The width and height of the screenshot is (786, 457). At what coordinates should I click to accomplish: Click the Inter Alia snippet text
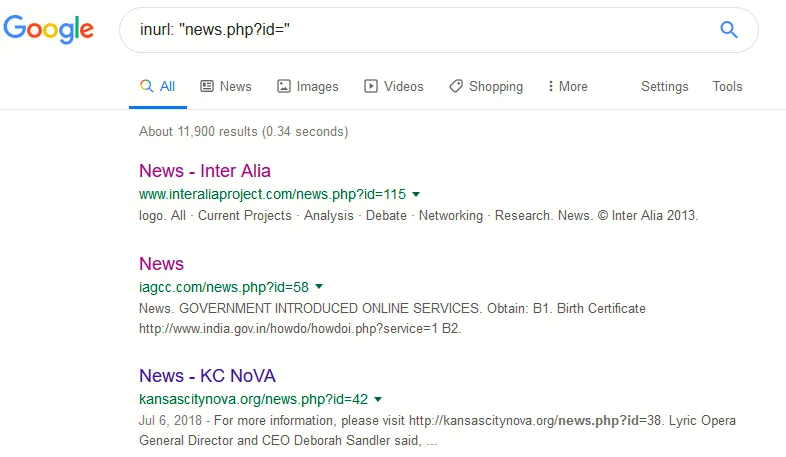pos(419,215)
